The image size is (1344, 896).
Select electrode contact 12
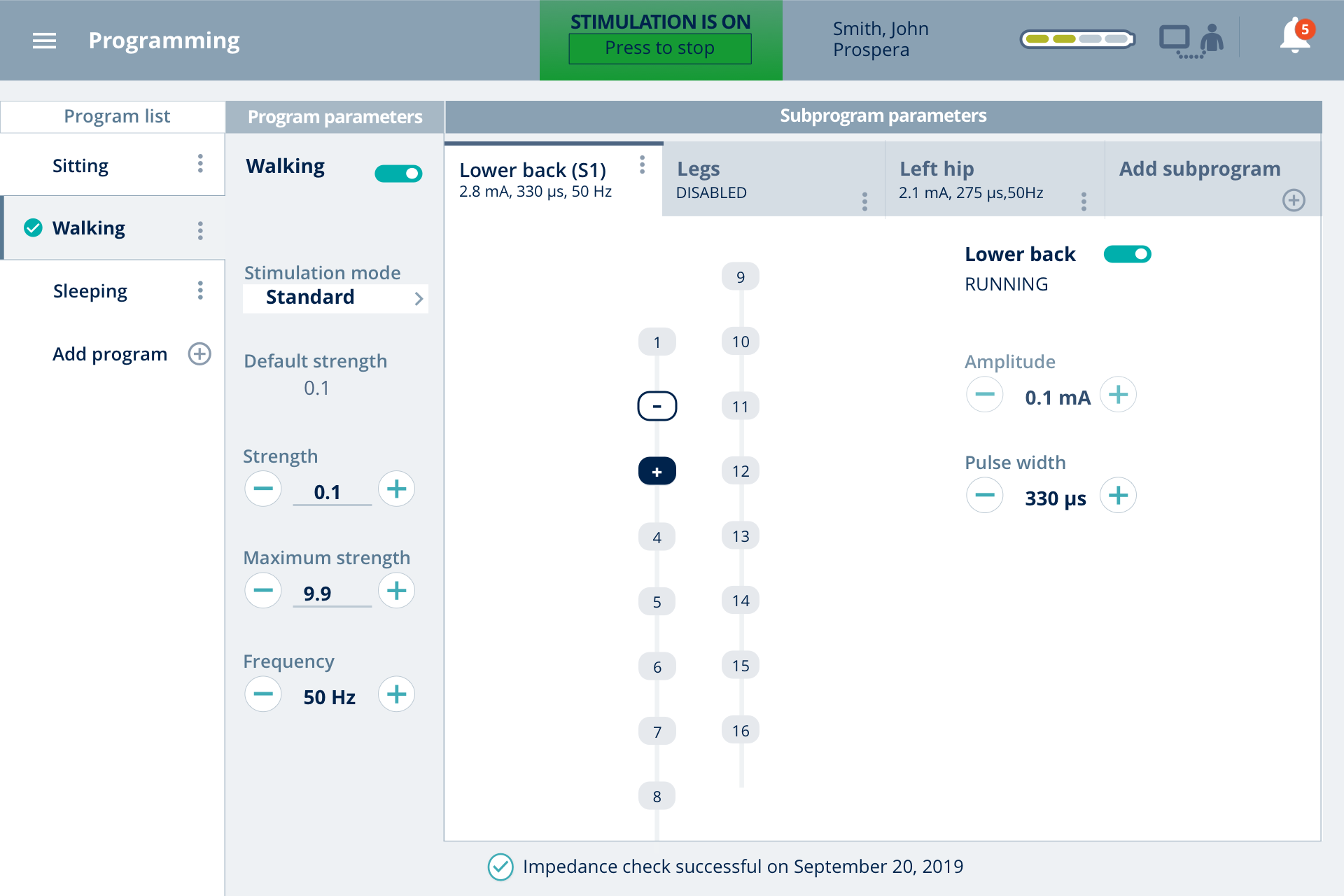(x=741, y=471)
